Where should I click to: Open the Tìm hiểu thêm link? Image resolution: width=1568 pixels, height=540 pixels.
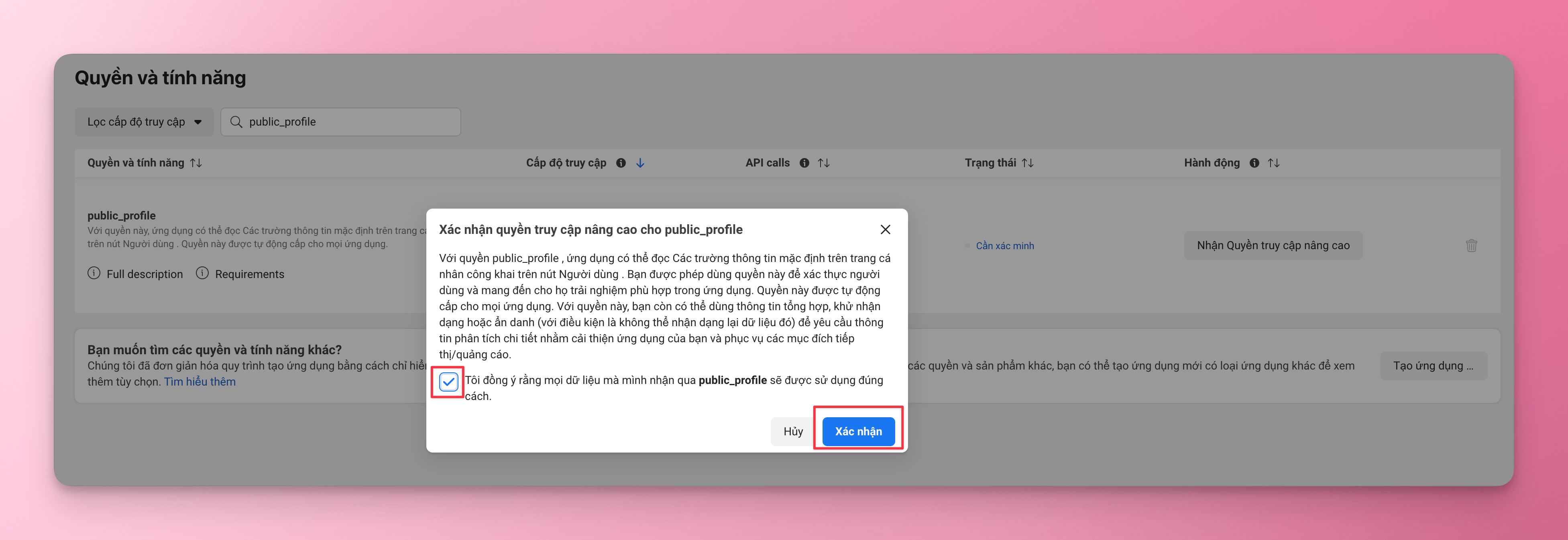coord(200,382)
